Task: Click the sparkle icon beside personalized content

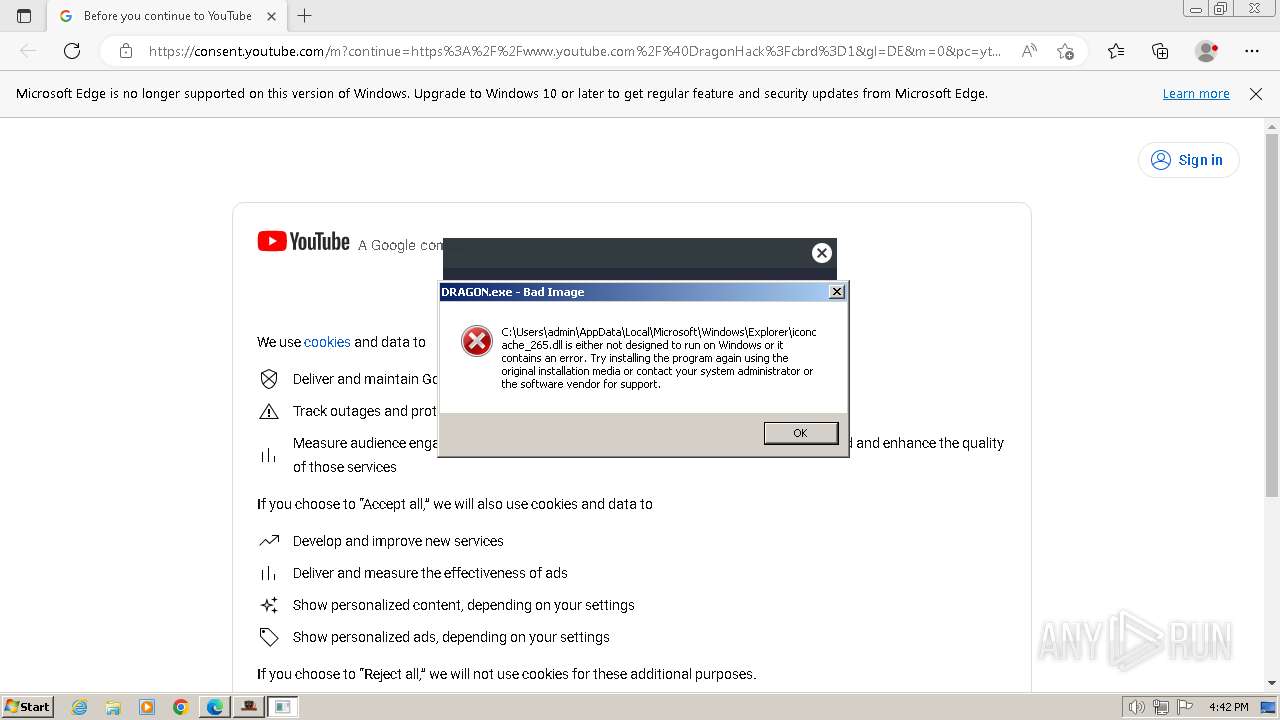Action: pyautogui.click(x=269, y=605)
